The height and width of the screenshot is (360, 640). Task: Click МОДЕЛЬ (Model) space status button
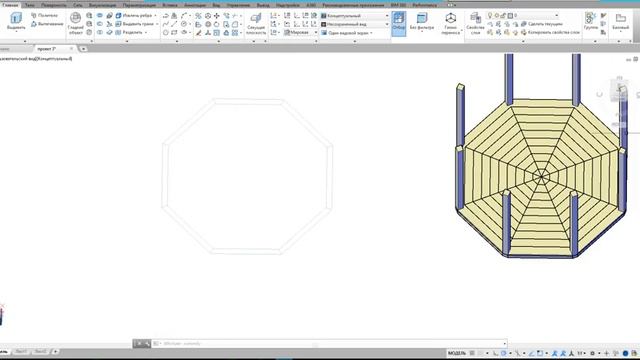456,353
